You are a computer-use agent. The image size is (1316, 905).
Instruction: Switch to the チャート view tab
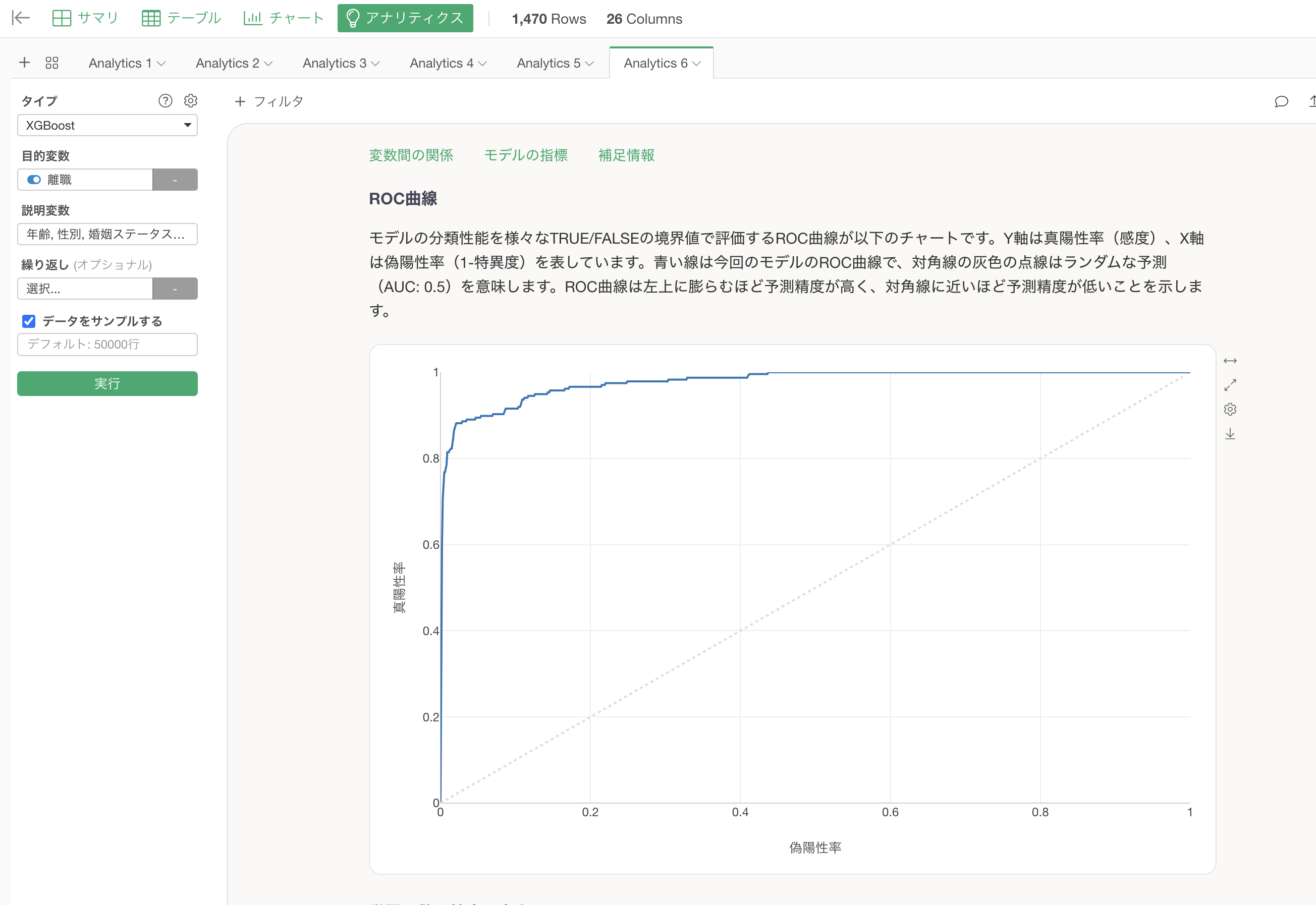283,18
